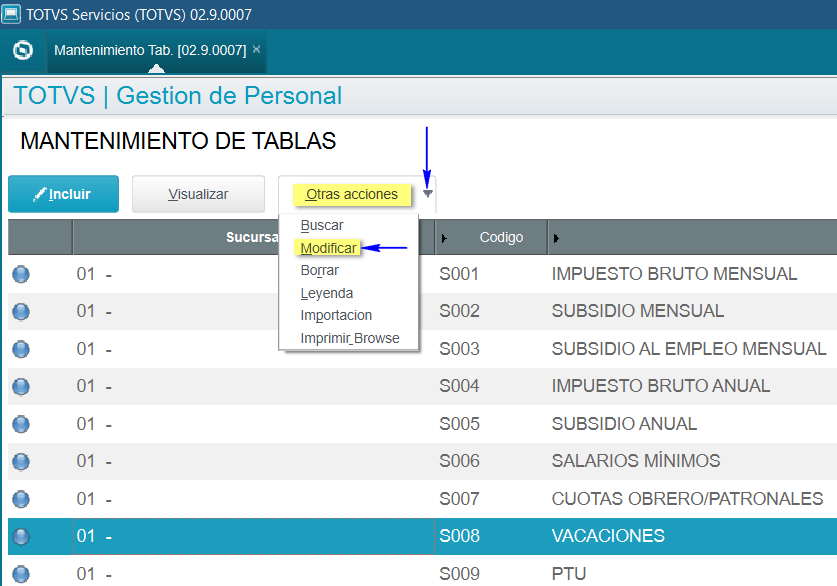The width and height of the screenshot is (837, 586).
Task: Click the blue status icon for row S002
Action: coord(21,312)
